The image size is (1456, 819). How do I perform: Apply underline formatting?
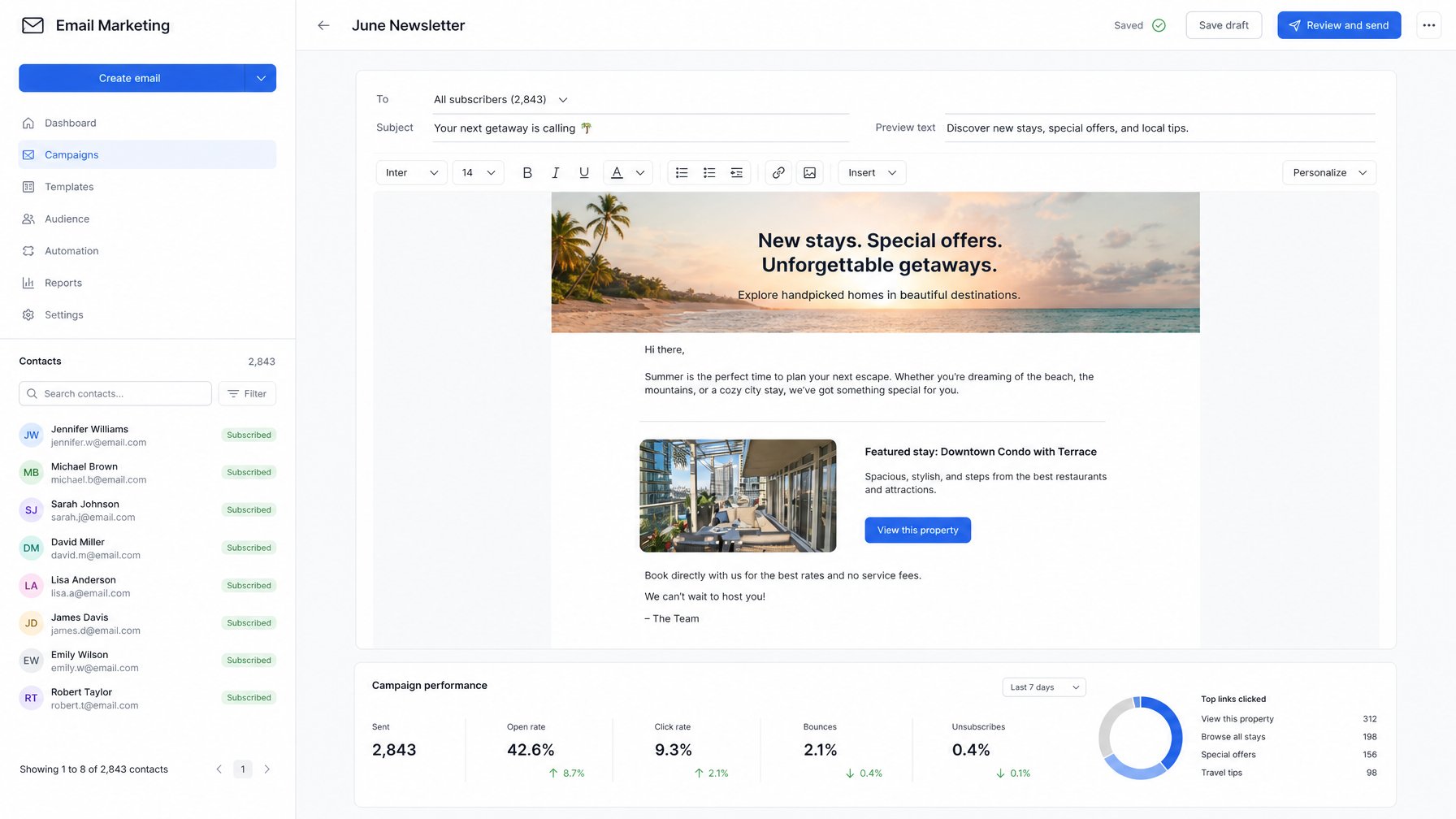(584, 172)
